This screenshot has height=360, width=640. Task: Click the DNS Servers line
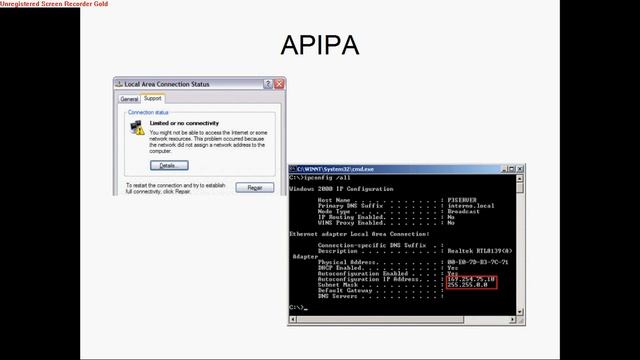point(380,296)
